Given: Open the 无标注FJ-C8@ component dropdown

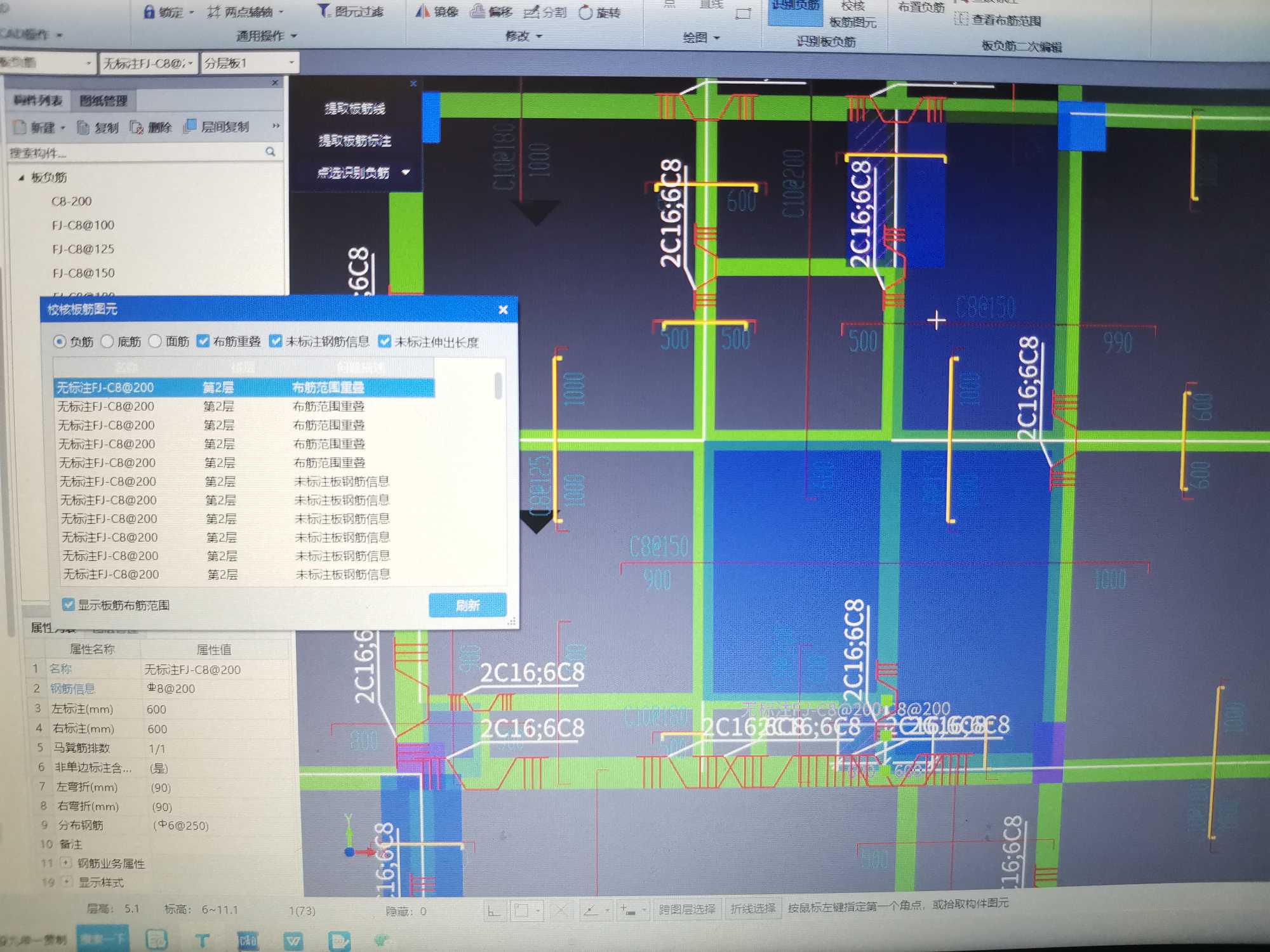Looking at the screenshot, I should [x=191, y=63].
